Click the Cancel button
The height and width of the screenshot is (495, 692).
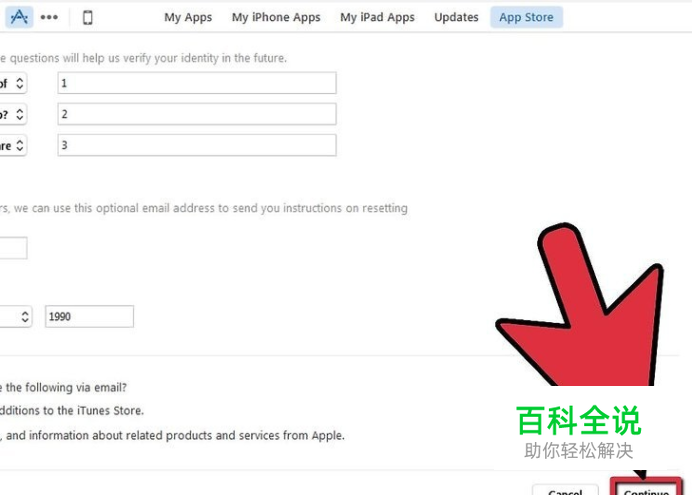(565, 490)
